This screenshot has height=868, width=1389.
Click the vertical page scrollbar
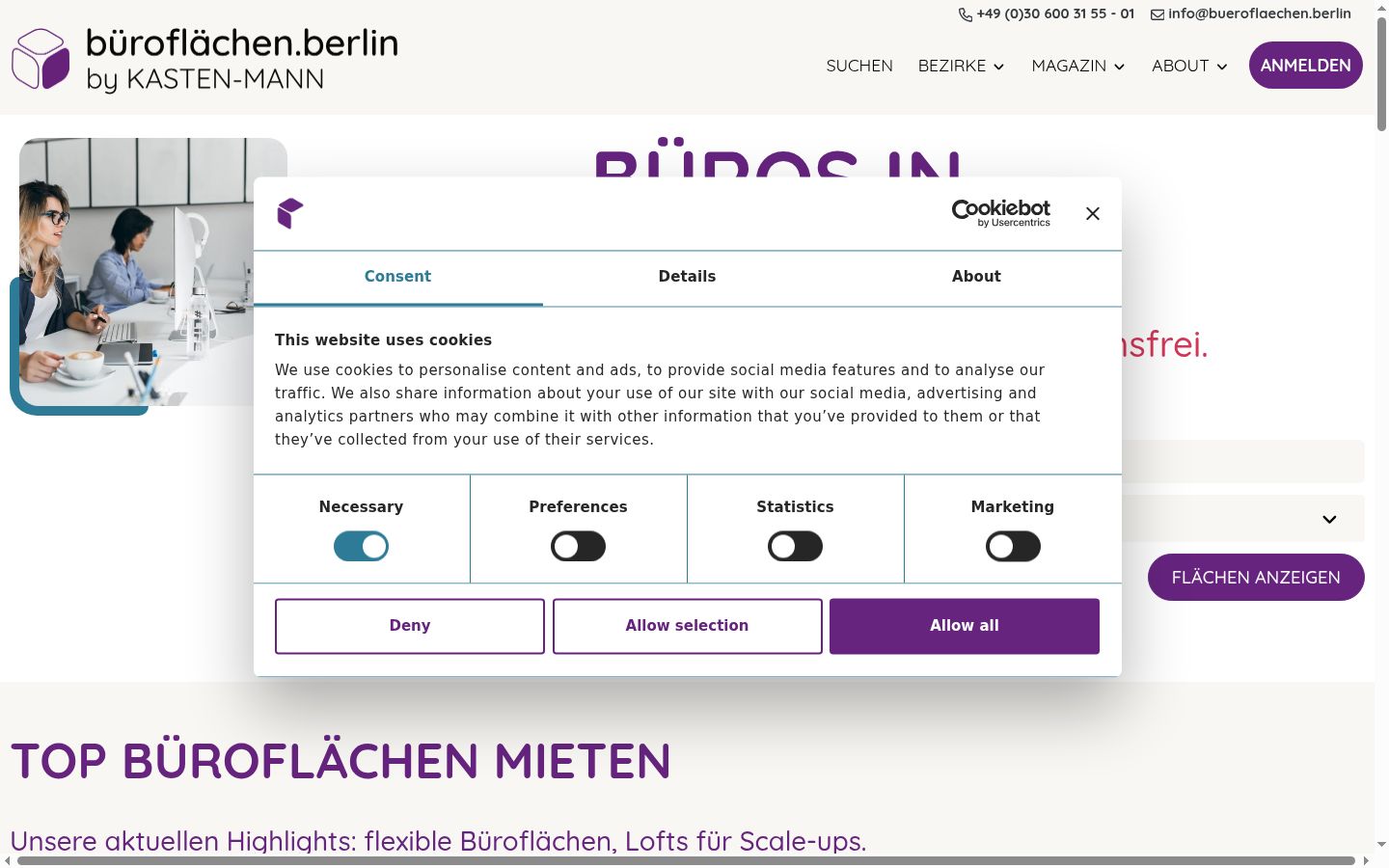(1381, 75)
